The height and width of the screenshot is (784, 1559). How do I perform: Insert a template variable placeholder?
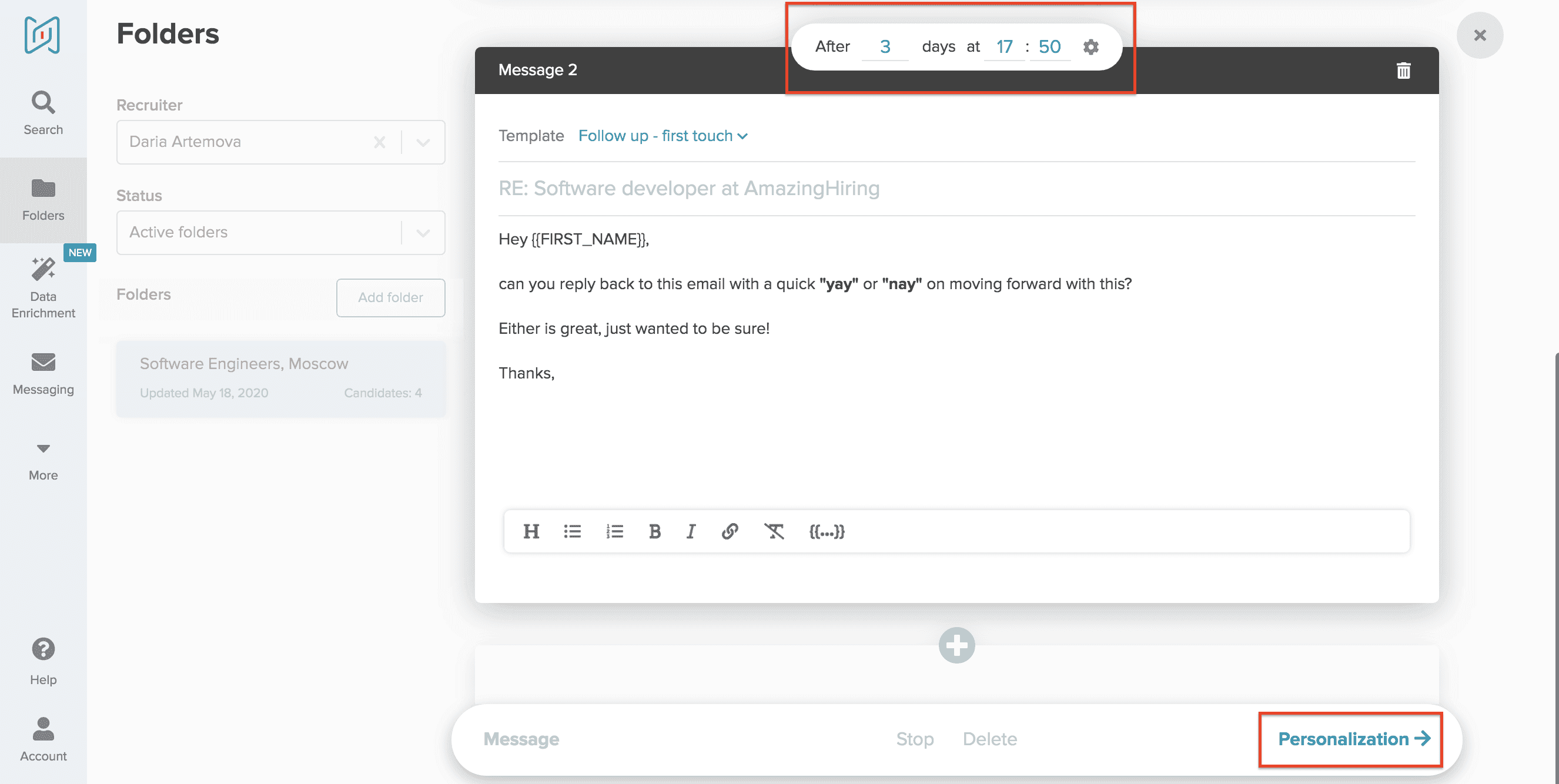pos(826,531)
